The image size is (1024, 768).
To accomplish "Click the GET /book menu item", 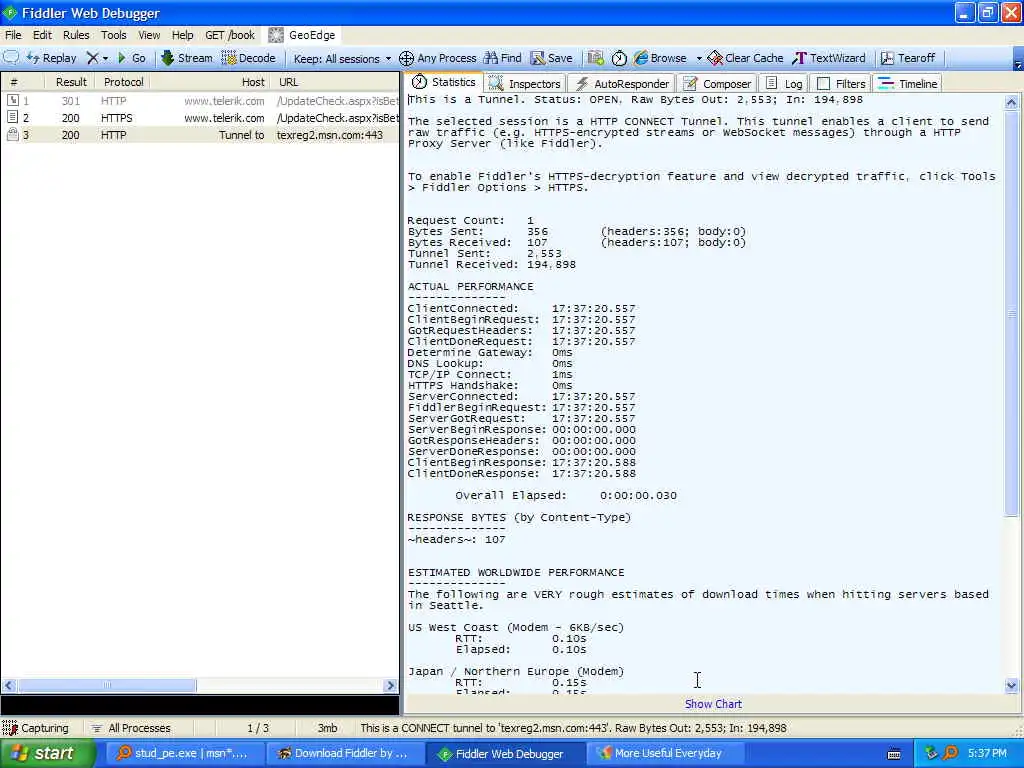I will (x=230, y=35).
